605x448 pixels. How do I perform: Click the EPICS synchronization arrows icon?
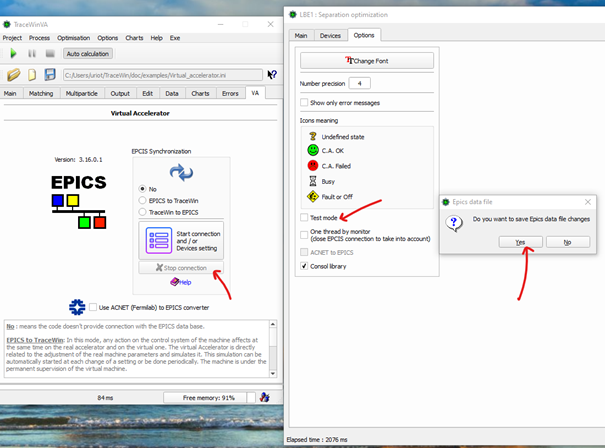(x=181, y=172)
